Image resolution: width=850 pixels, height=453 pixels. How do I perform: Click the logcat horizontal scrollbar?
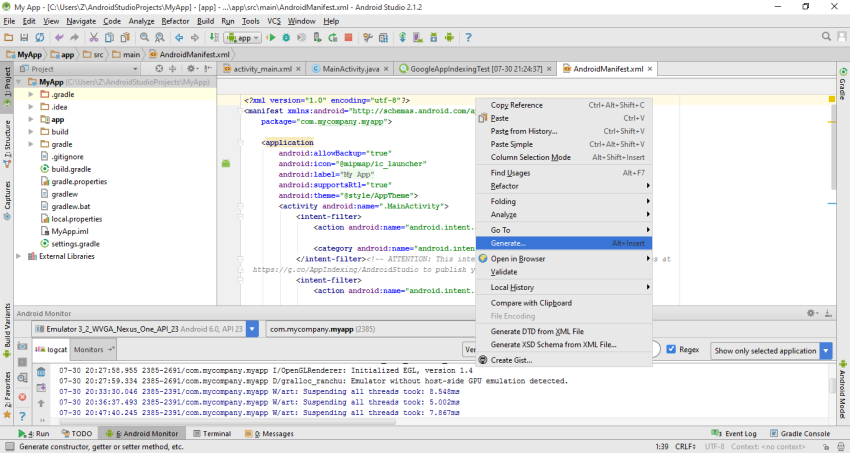228,422
